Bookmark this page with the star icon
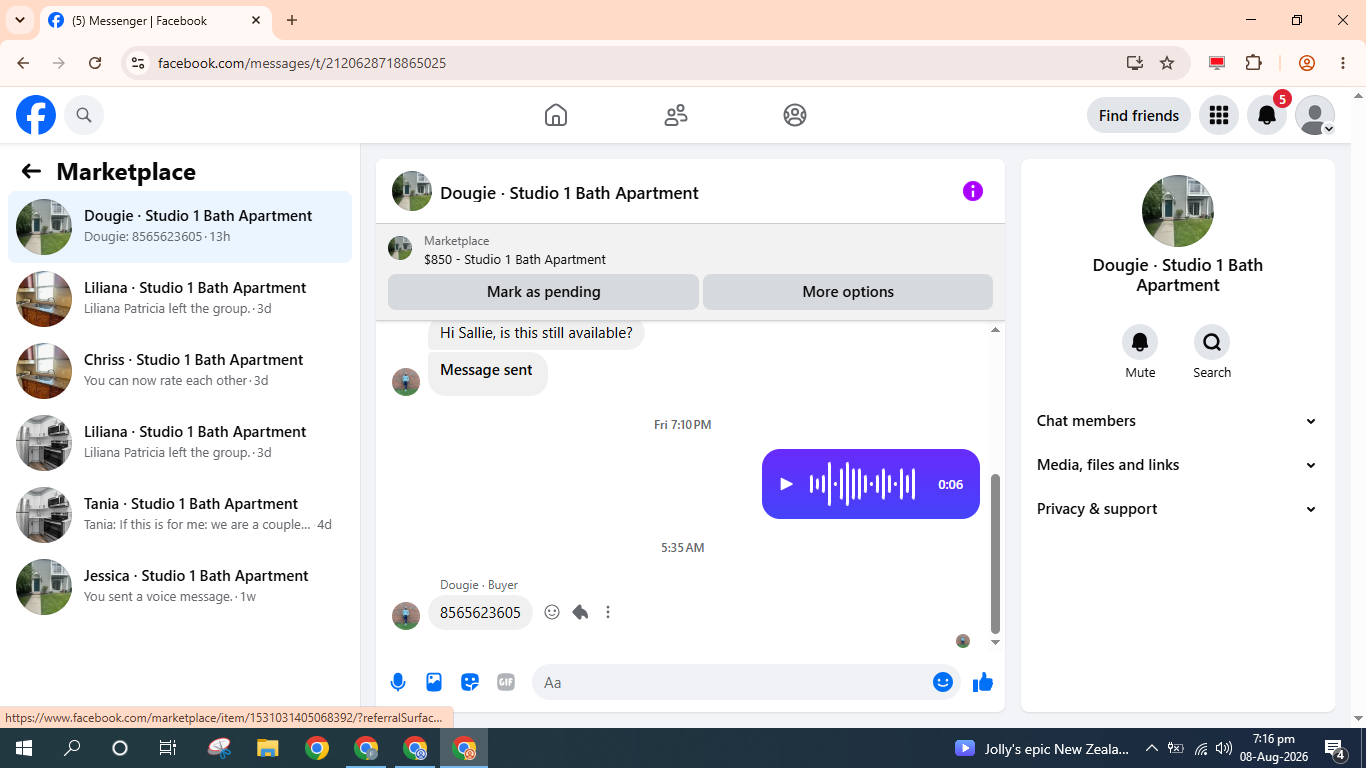The image size is (1366, 768). coord(1167,63)
